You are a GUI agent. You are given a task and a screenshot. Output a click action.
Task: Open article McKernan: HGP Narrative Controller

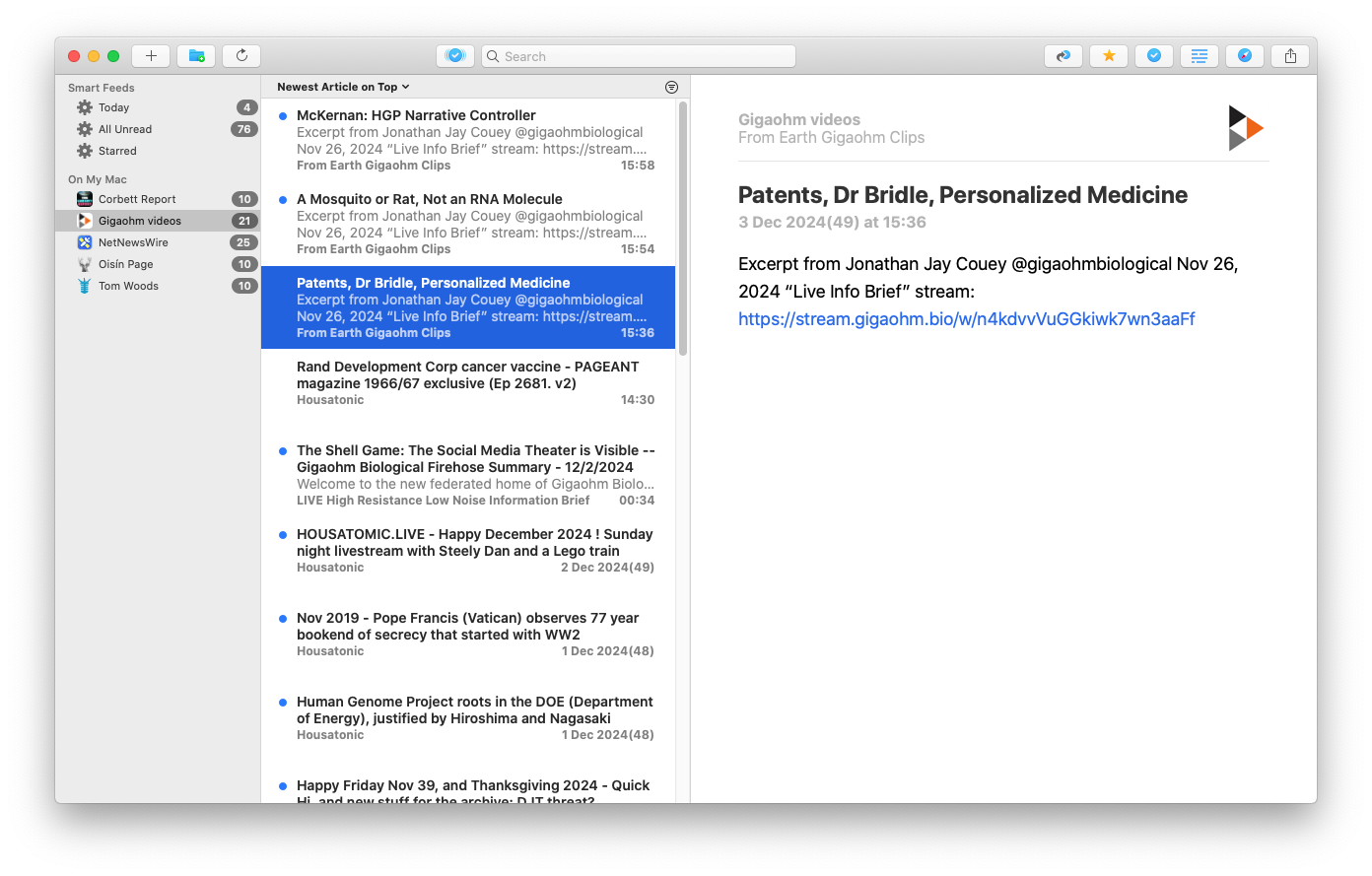(468, 140)
